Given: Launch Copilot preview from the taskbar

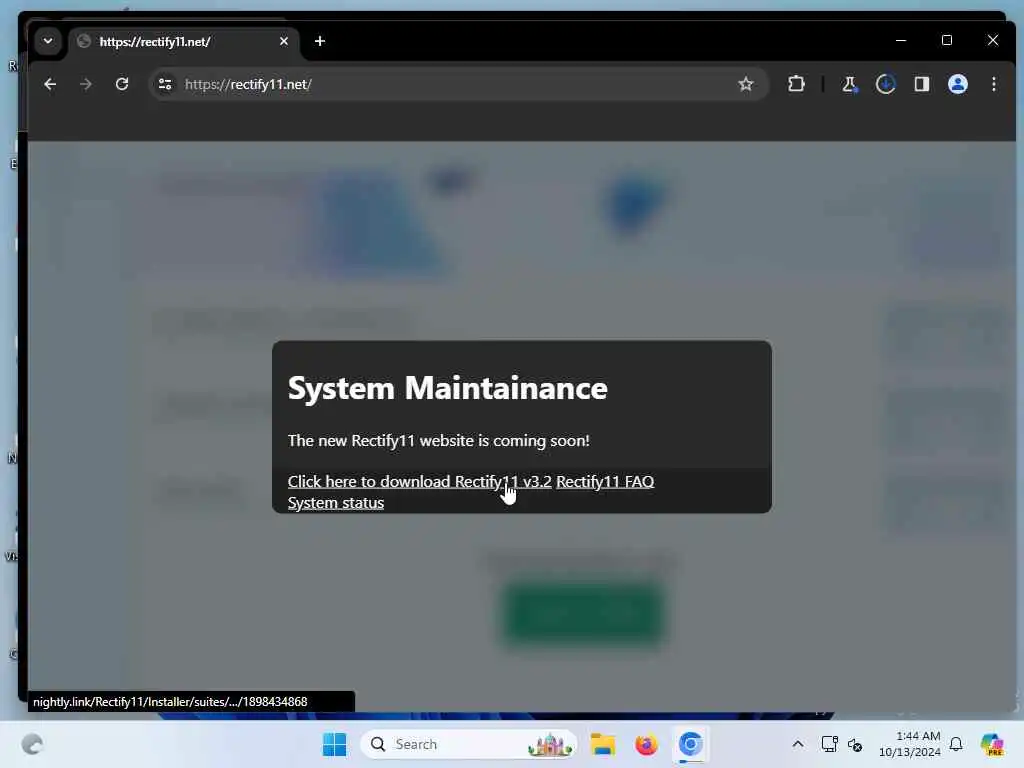Looking at the screenshot, I should click(992, 744).
